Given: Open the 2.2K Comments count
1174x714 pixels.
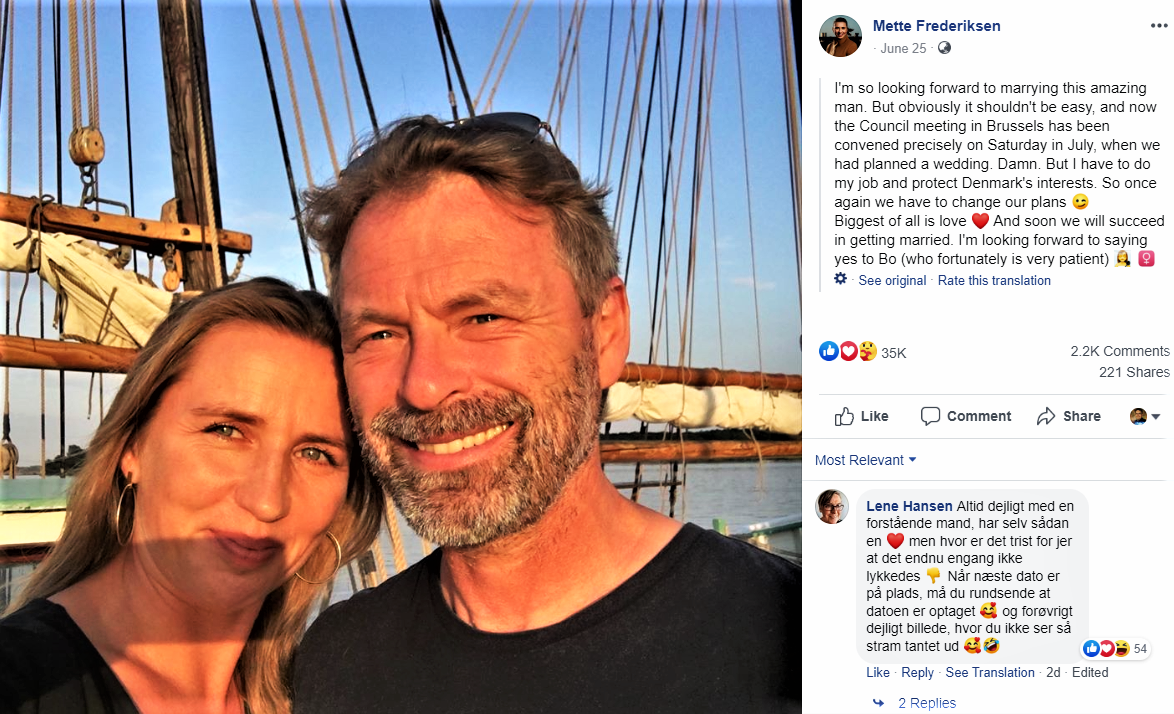Looking at the screenshot, I should [x=1119, y=351].
